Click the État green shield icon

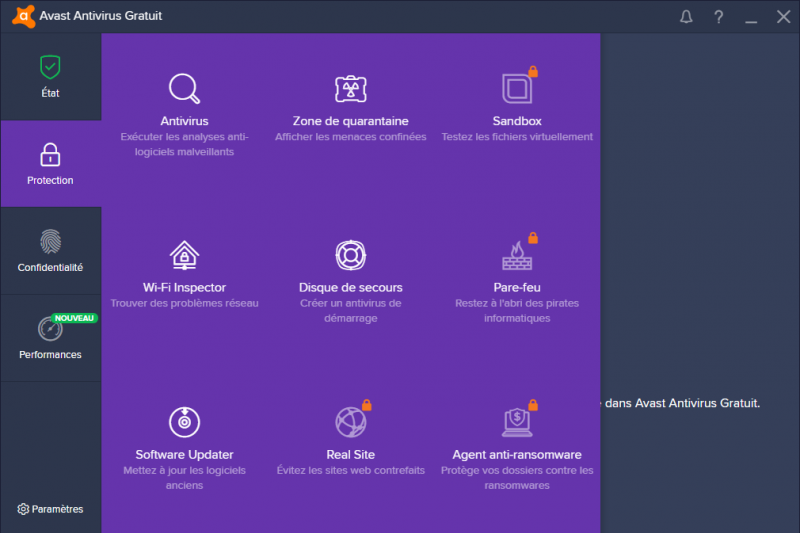[x=50, y=67]
